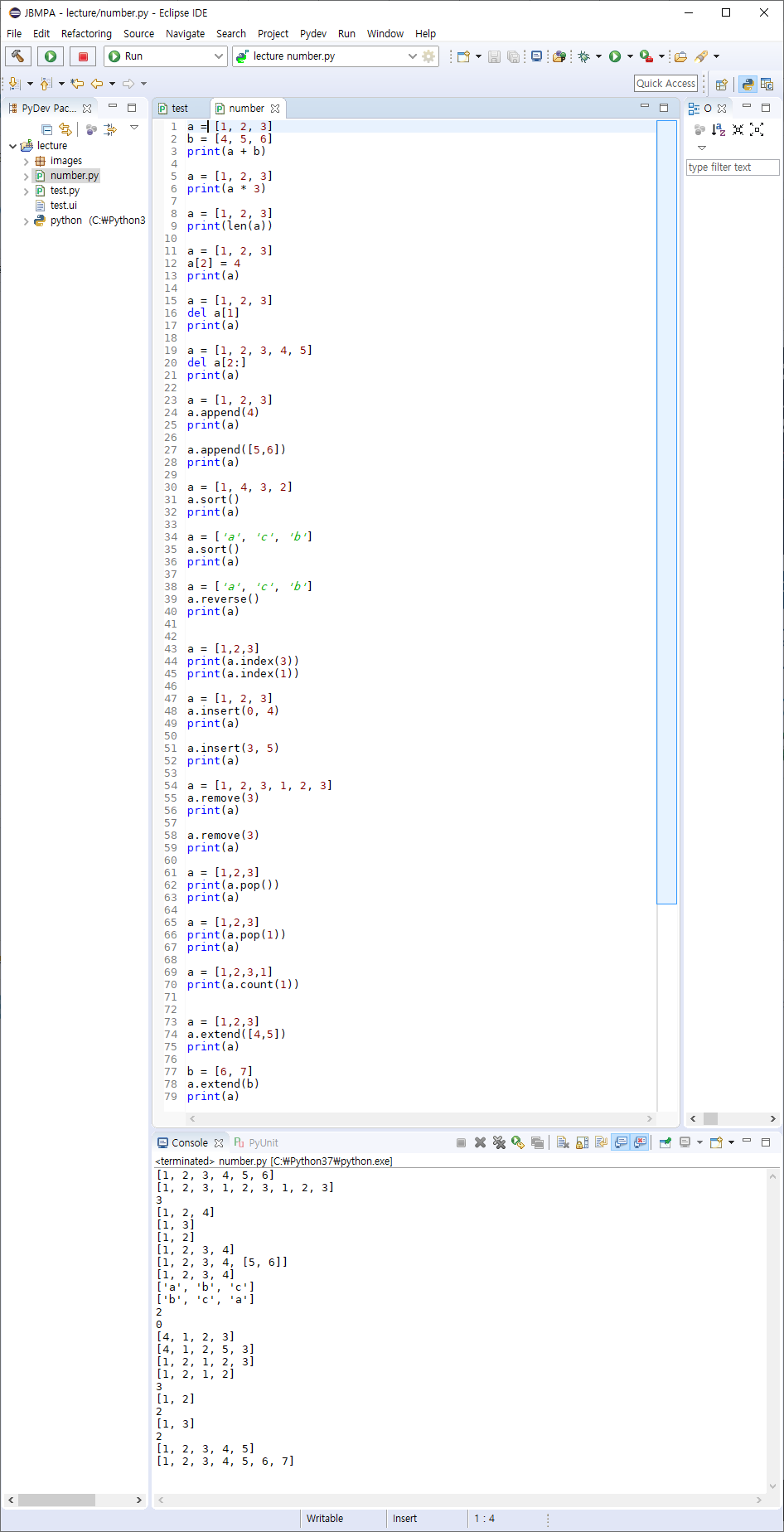
Task: Open the Open Console dropdown arrow
Action: (x=731, y=1142)
